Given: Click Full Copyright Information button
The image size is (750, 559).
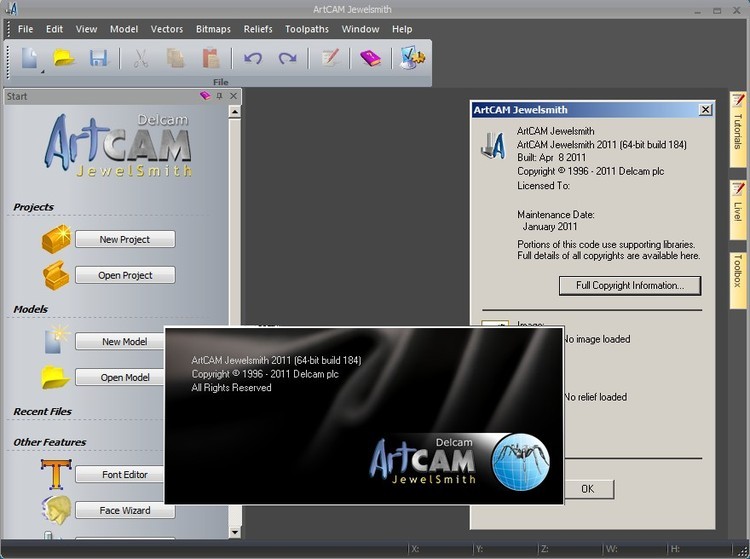Looking at the screenshot, I should 630,285.
